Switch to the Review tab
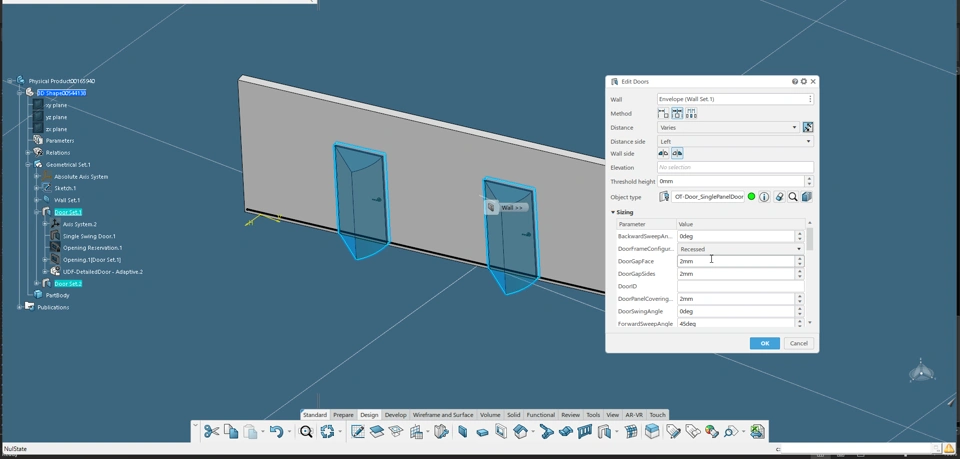The image size is (960, 459). pos(570,415)
